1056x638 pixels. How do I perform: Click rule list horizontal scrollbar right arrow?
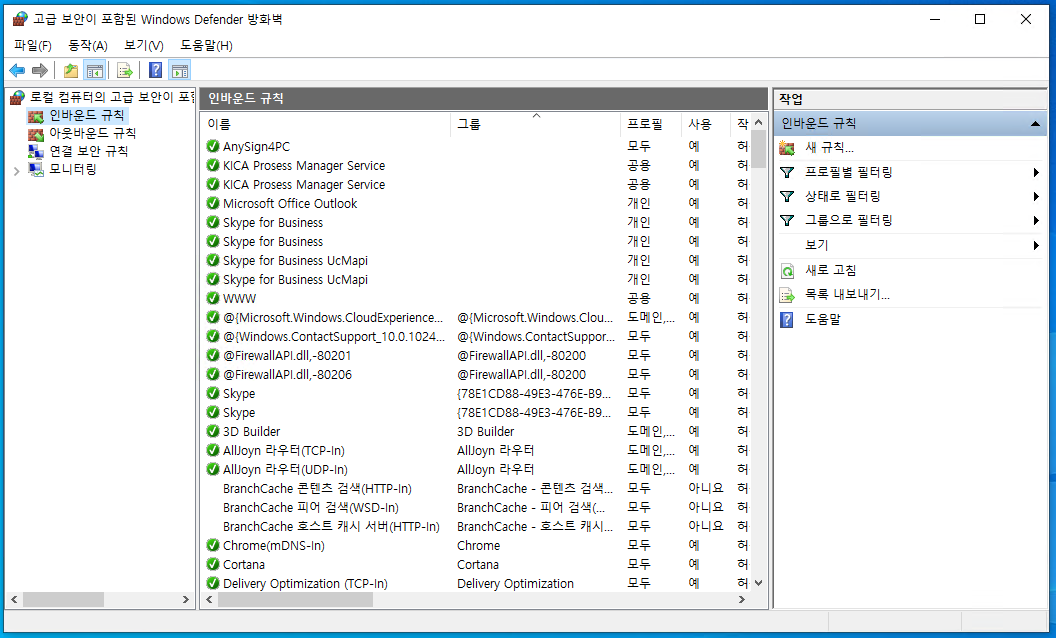pos(742,600)
